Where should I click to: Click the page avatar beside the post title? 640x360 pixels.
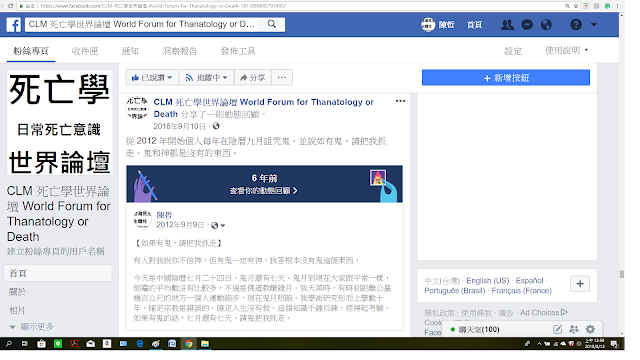137,108
